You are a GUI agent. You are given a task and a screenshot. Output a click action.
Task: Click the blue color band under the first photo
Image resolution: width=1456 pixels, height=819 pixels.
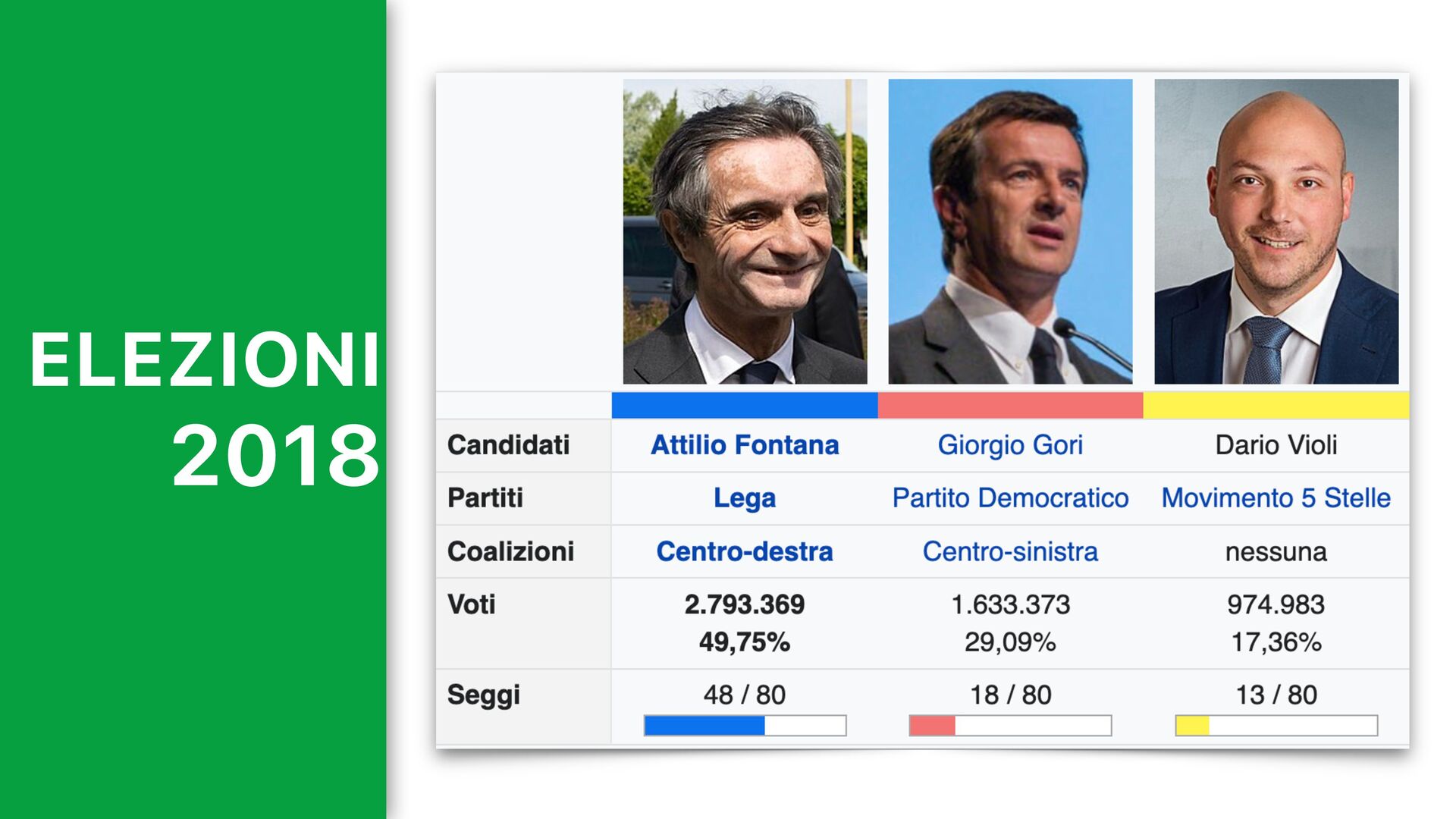point(744,405)
